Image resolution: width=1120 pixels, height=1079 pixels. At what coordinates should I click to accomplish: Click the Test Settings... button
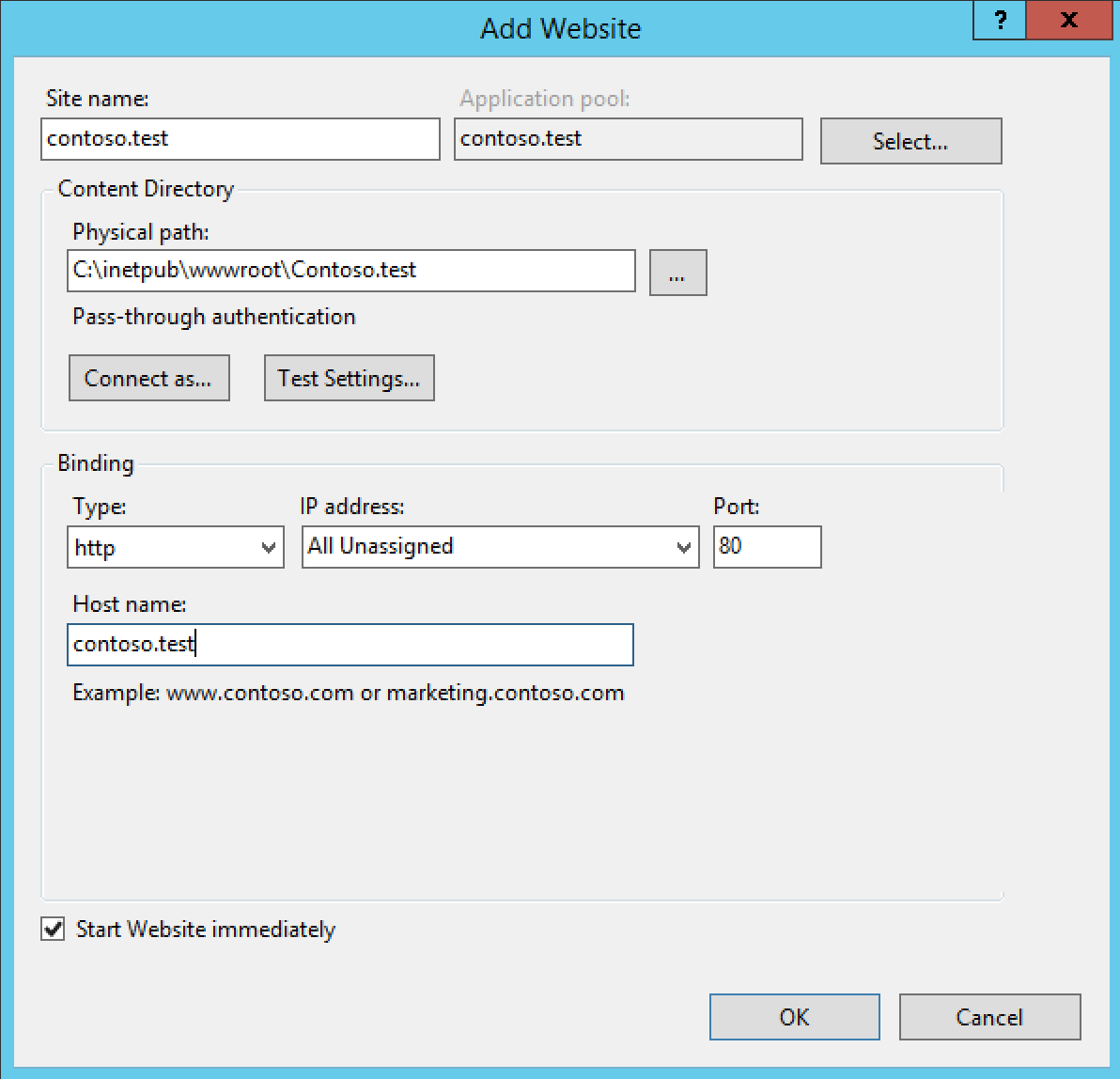pos(349,378)
